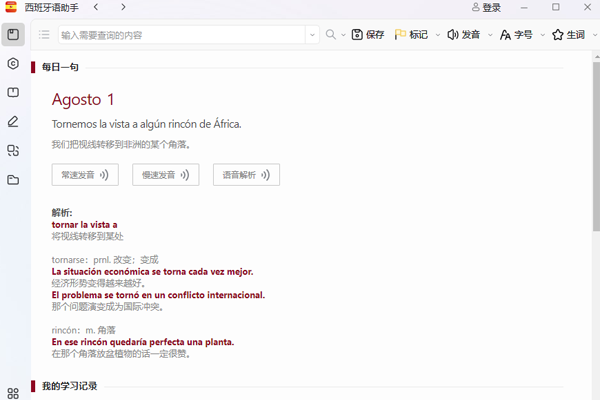Click the 'Agosto 1' date heading

click(x=83, y=100)
